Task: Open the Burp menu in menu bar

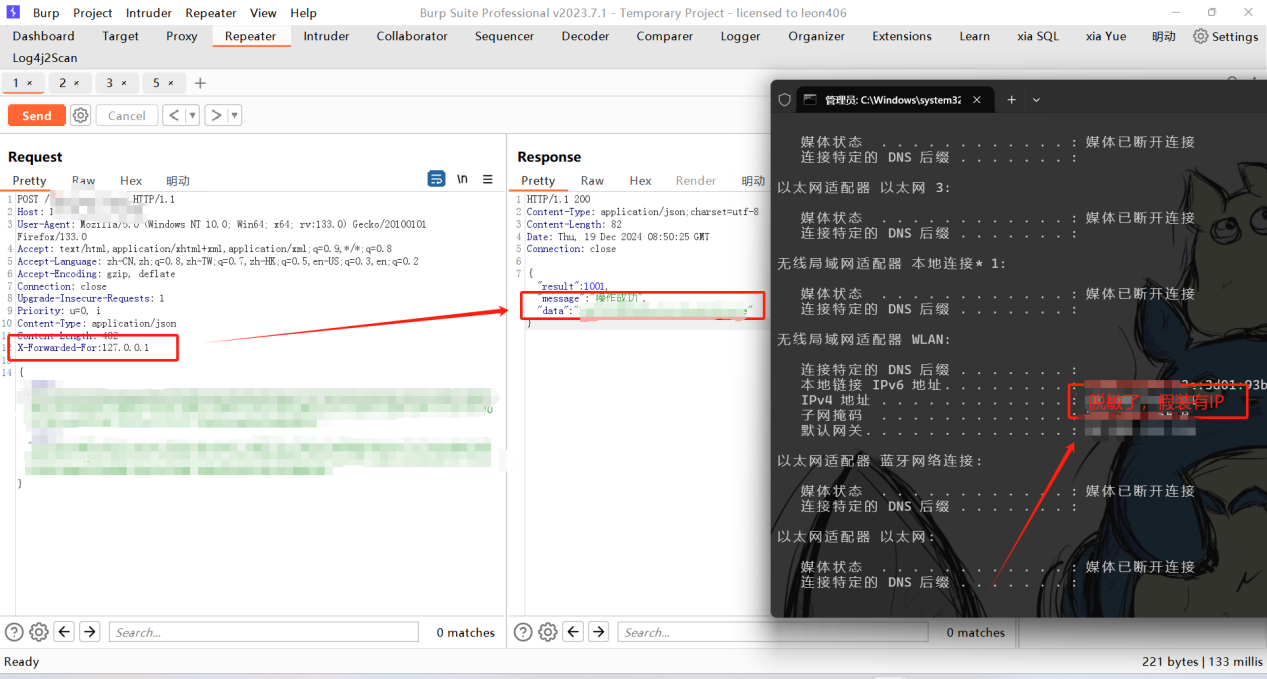Action: coord(45,13)
